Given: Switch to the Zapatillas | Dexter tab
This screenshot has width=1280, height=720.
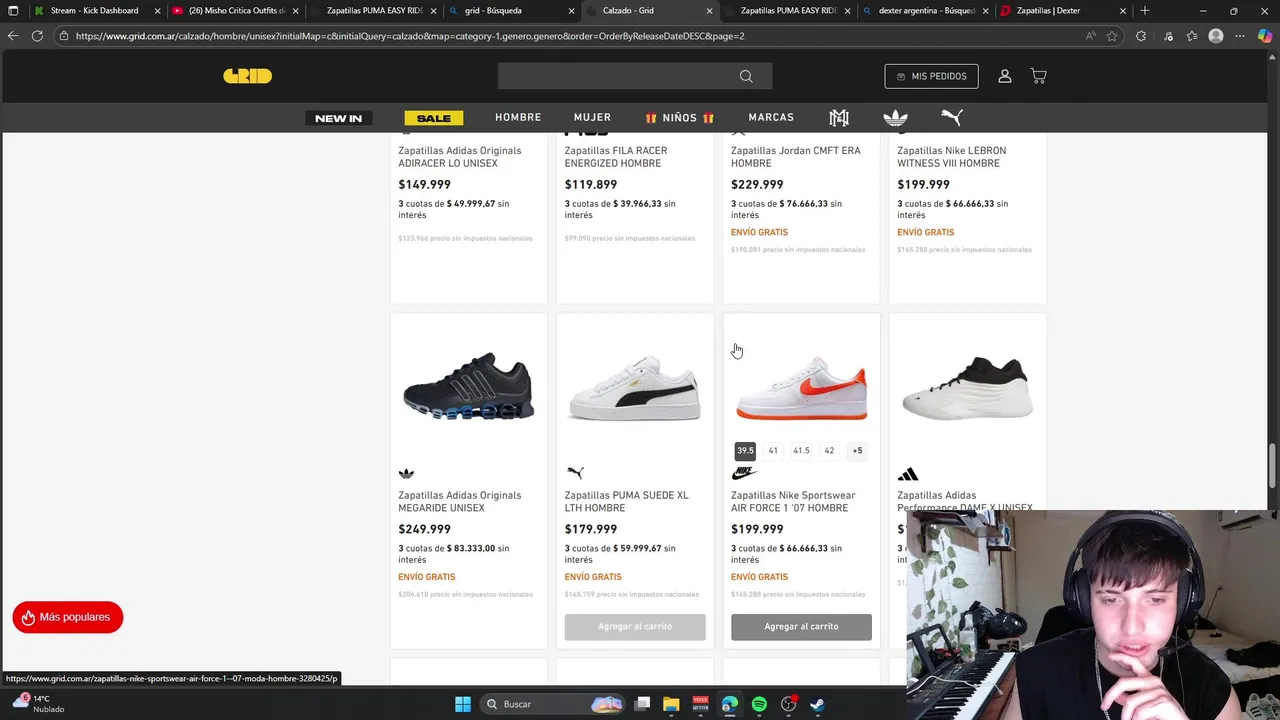Looking at the screenshot, I should (x=1064, y=11).
